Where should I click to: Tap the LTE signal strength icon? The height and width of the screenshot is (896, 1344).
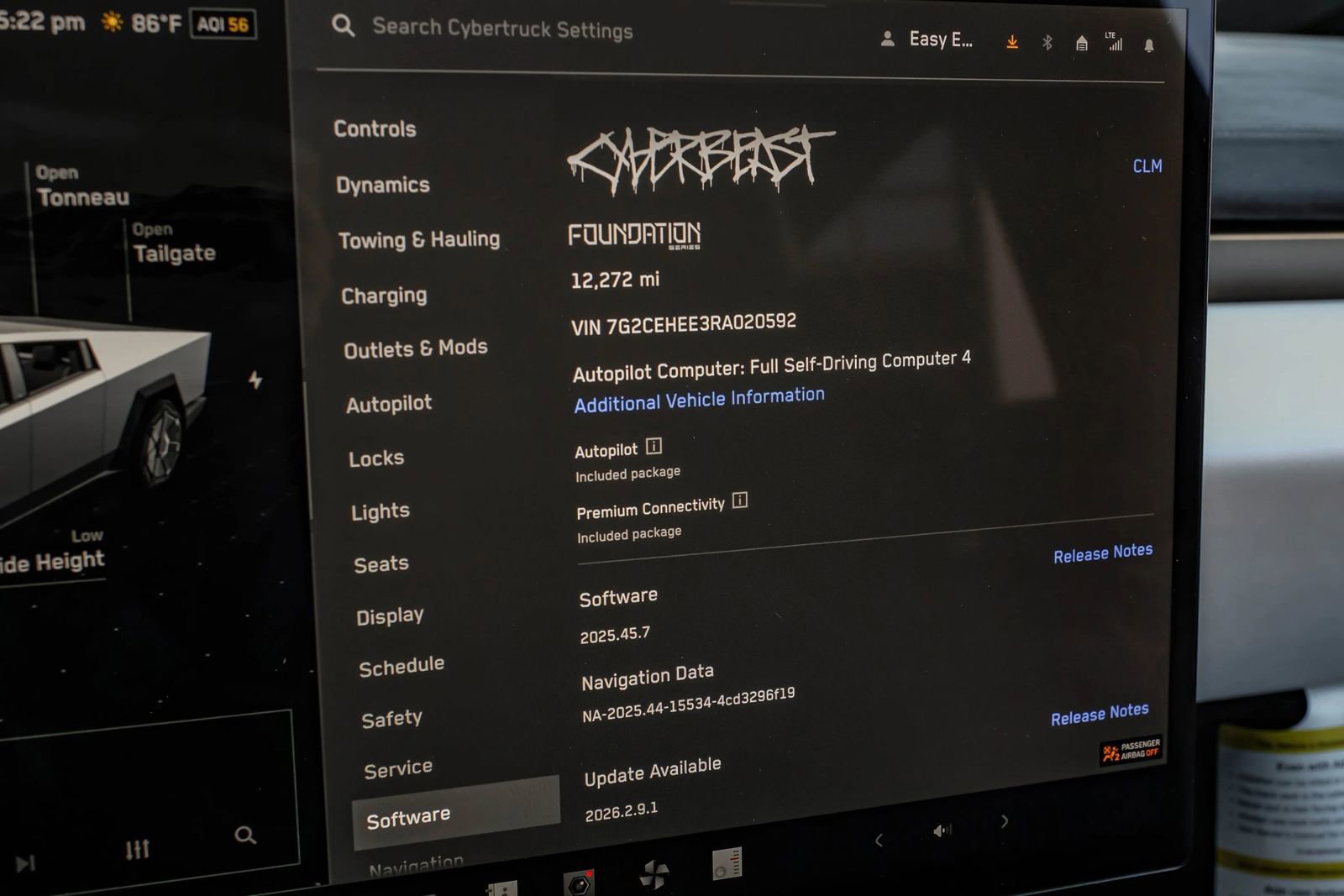(x=1114, y=42)
